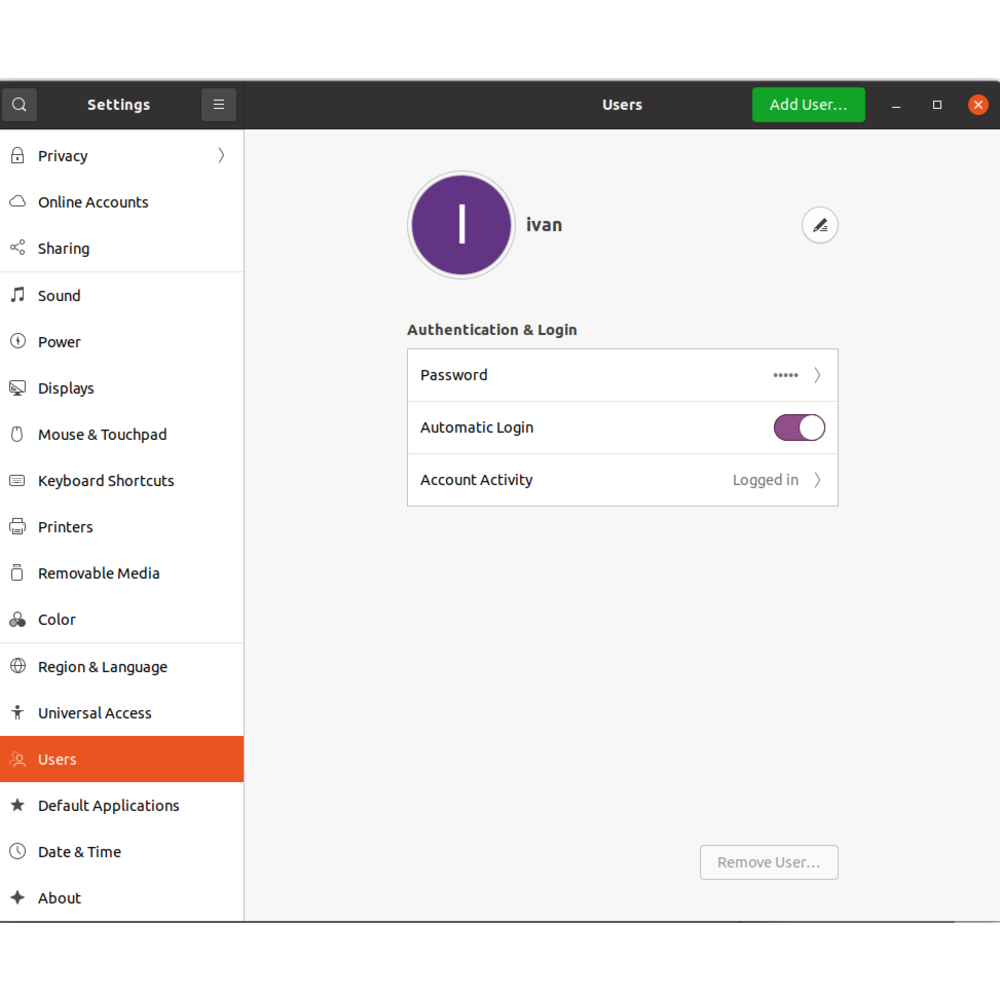This screenshot has width=1000, height=1000.
Task: Click the Universal Access person icon
Action: (17, 713)
